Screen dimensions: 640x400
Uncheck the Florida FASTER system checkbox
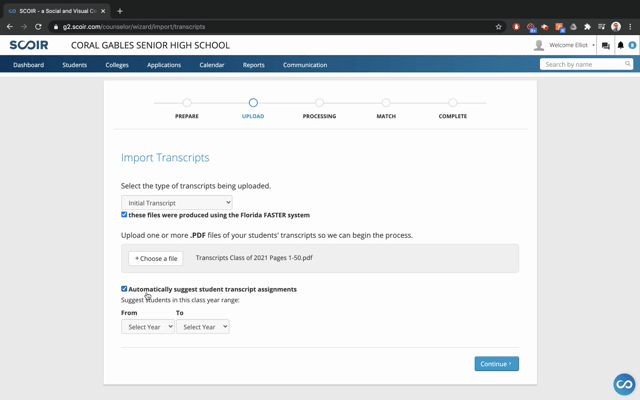coord(124,214)
